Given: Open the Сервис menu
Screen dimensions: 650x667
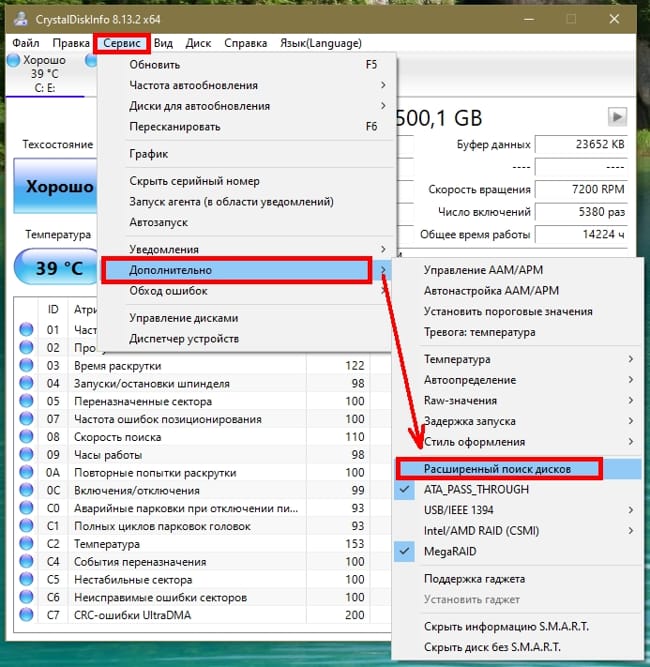Looking at the screenshot, I should (x=122, y=43).
